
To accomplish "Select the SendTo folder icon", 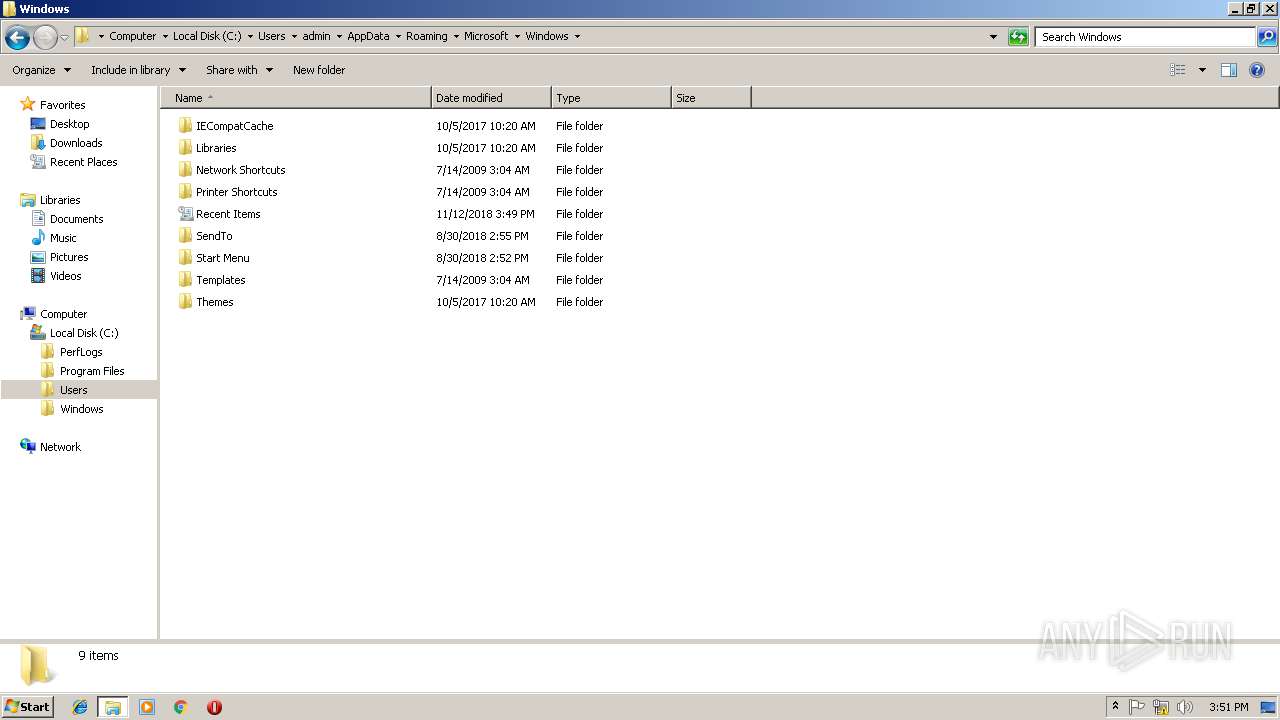I will (x=185, y=236).
